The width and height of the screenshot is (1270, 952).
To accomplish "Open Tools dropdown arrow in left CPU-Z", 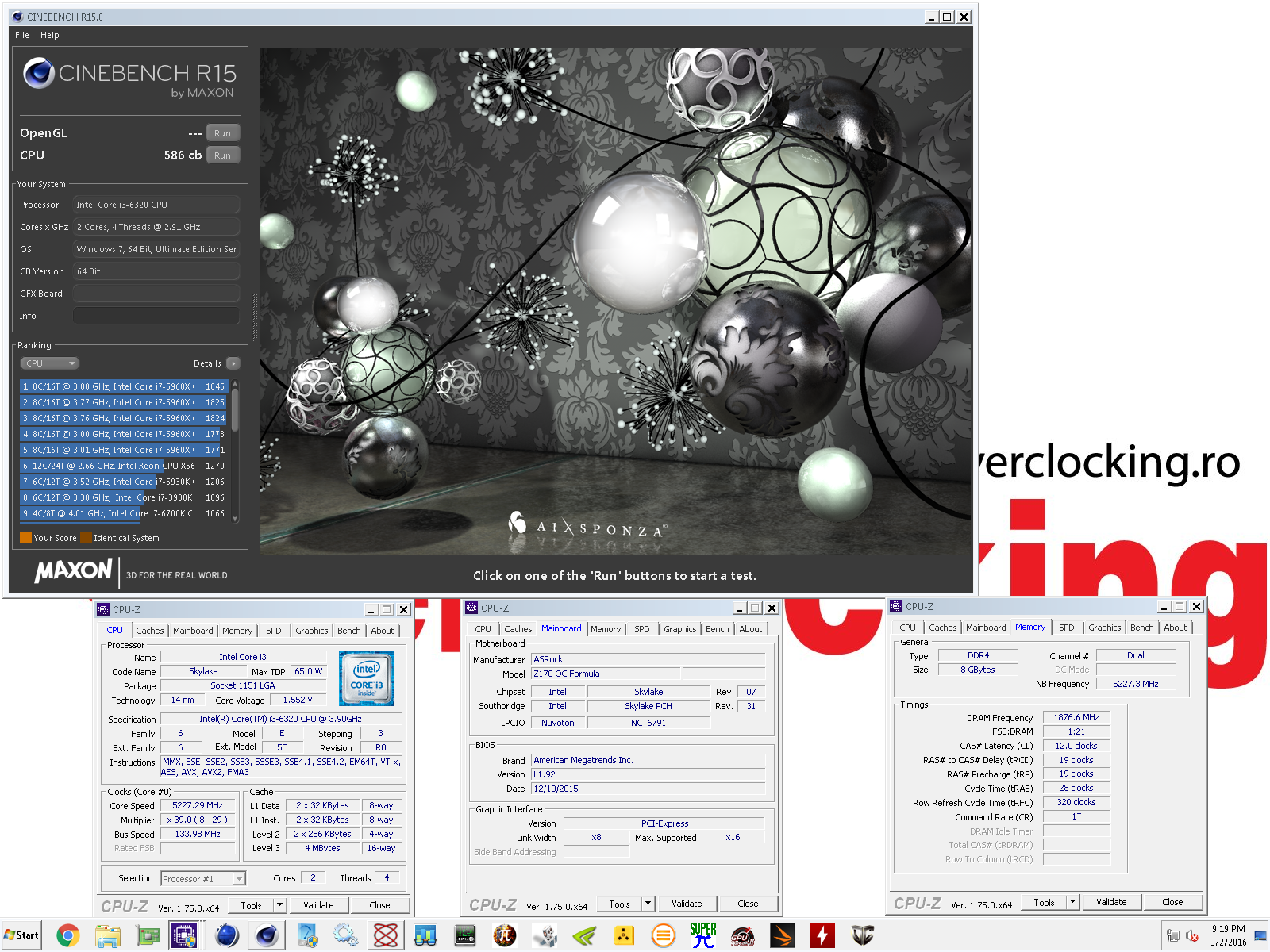I will point(279,905).
